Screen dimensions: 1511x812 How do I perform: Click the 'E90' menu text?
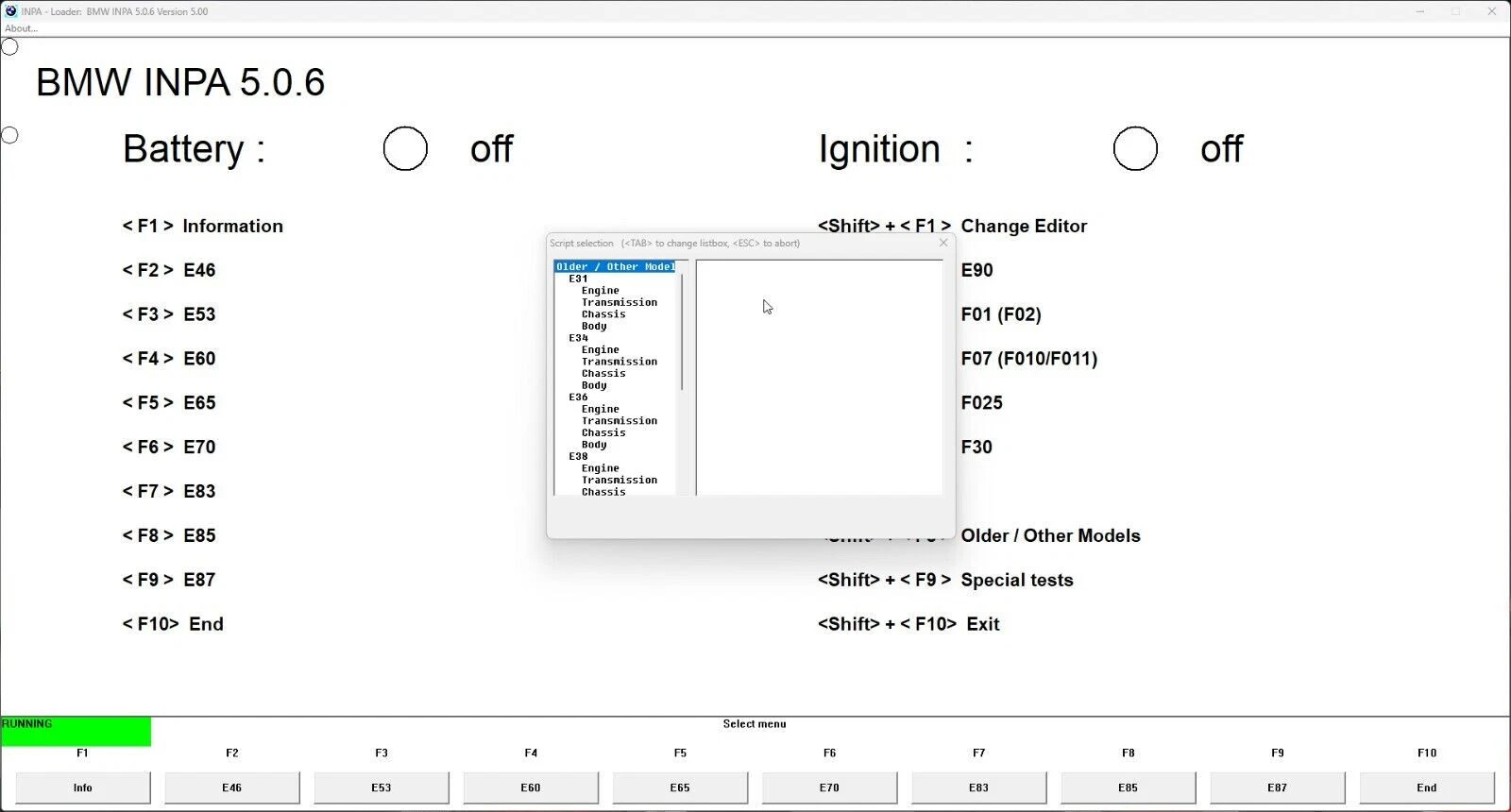976,270
